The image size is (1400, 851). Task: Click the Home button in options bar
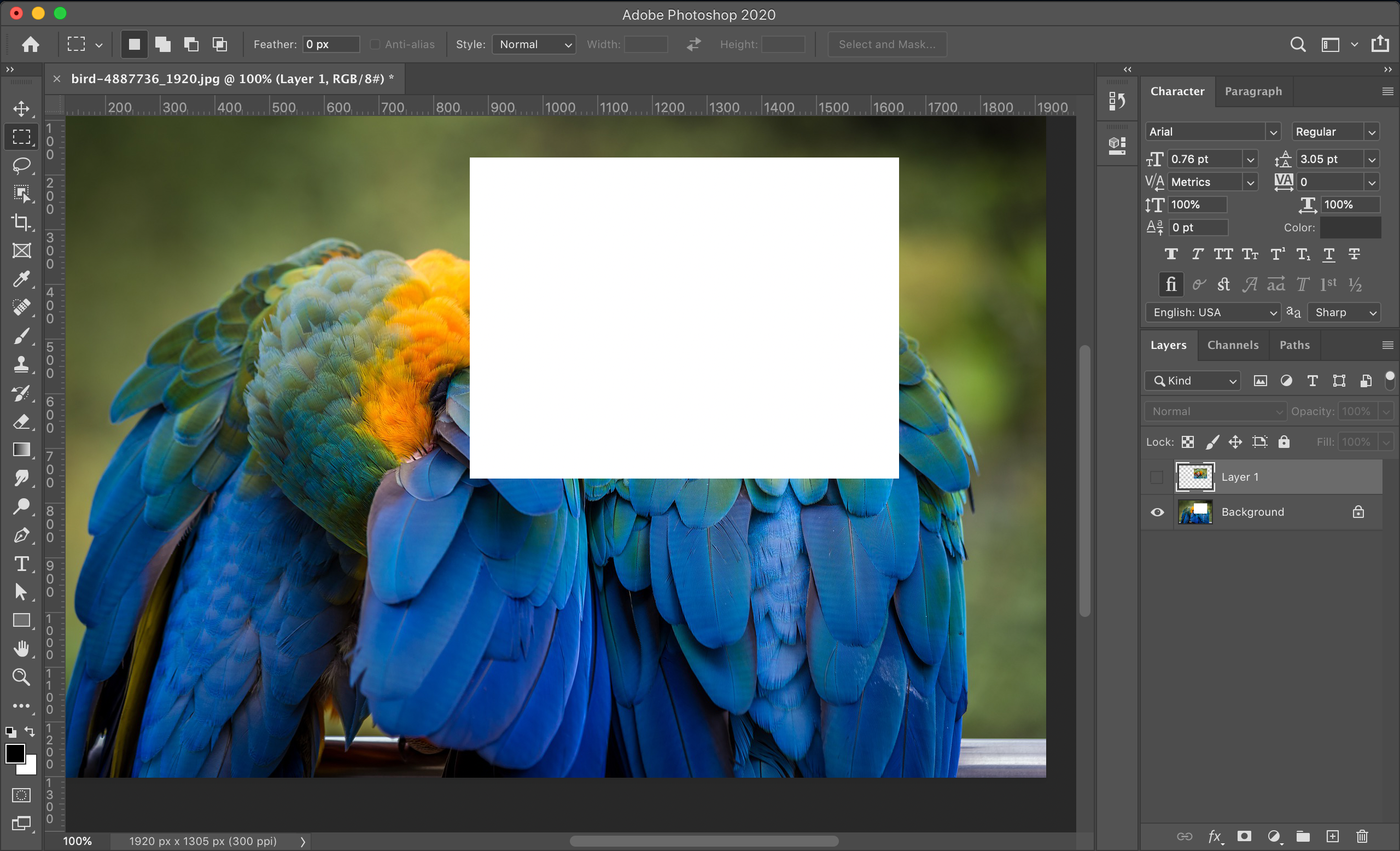(31, 44)
